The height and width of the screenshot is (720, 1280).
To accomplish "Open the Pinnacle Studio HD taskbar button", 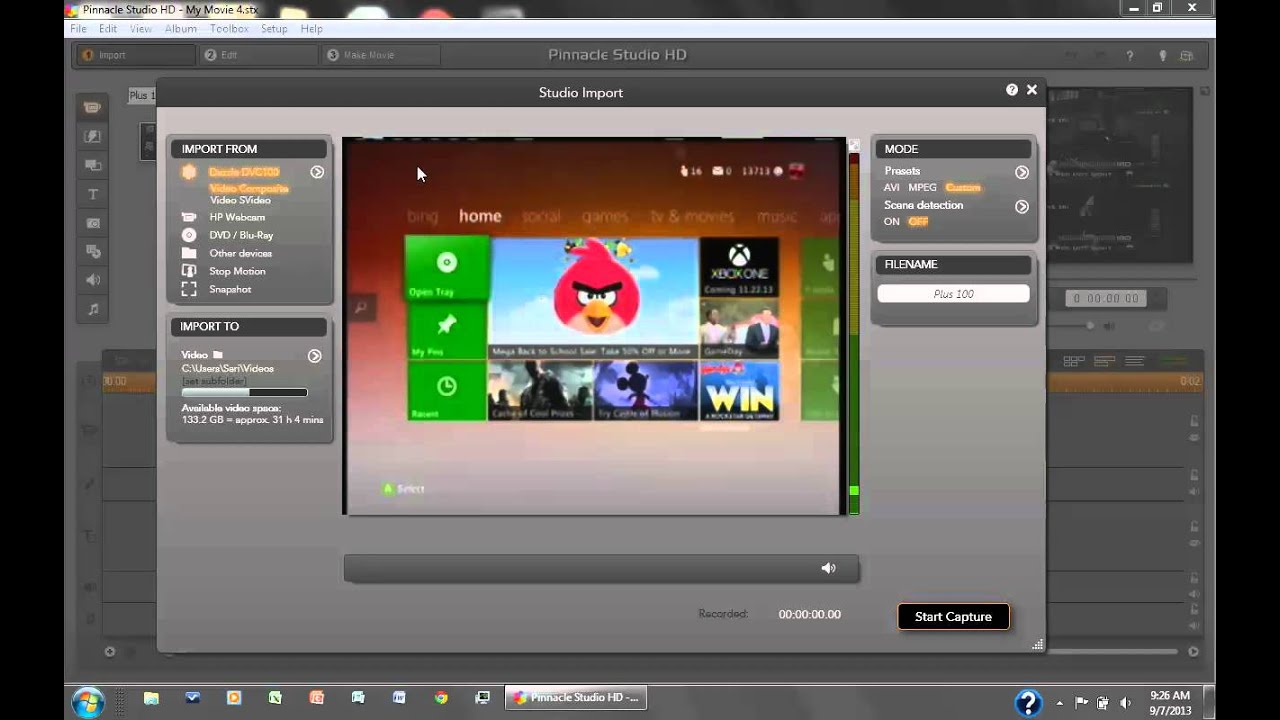I will point(576,698).
